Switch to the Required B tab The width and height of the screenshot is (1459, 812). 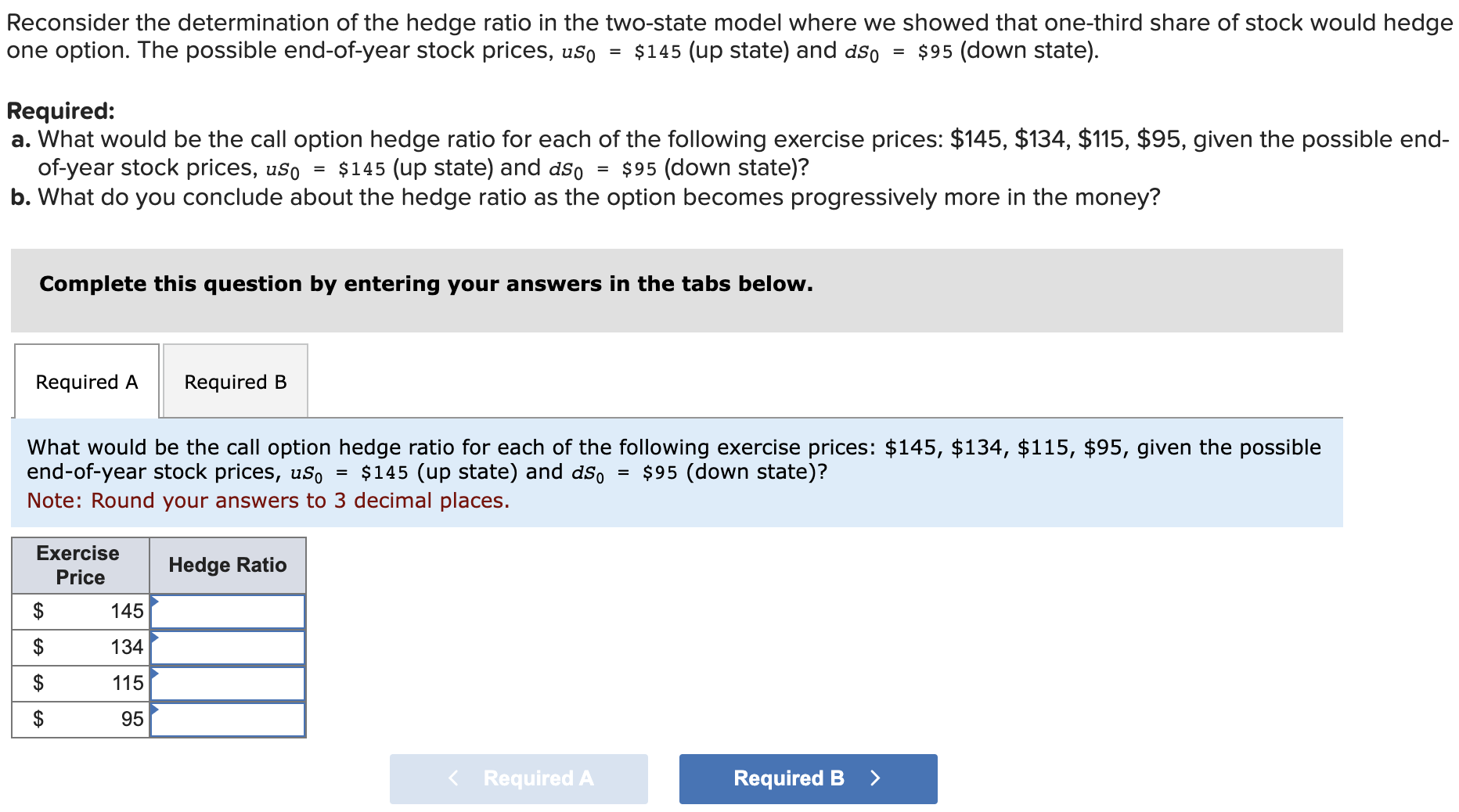235,382
